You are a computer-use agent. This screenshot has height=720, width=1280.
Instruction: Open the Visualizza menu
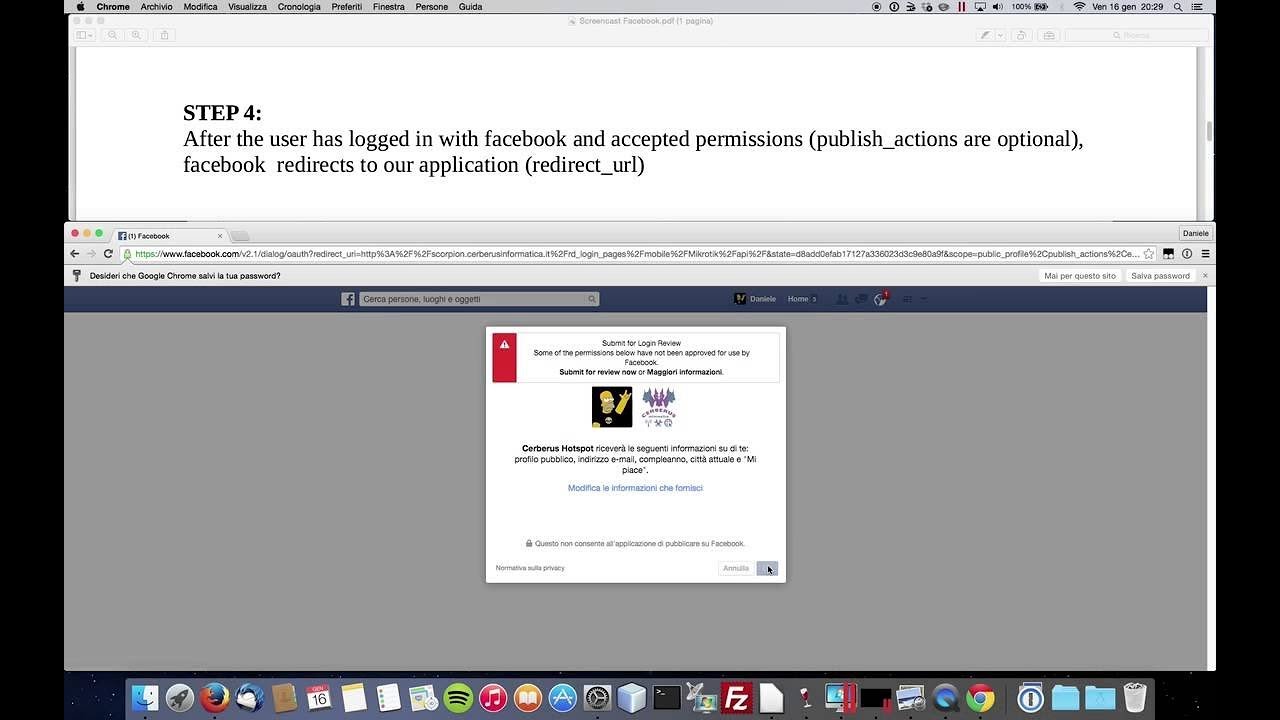click(247, 7)
